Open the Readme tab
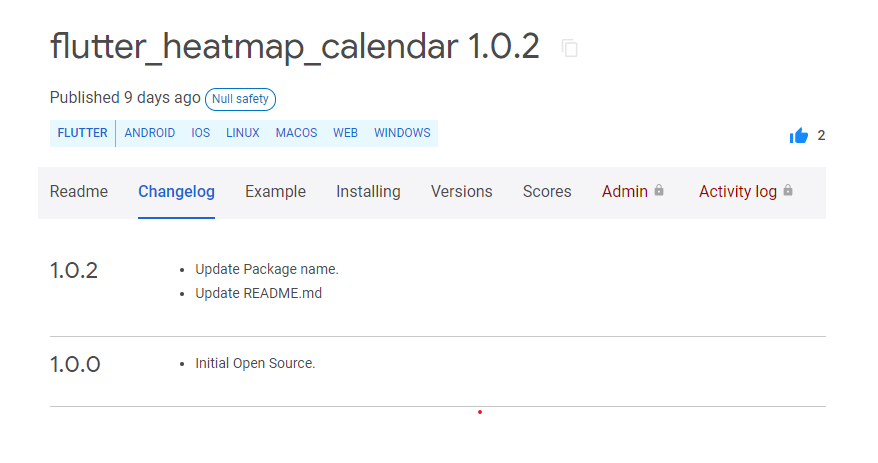 (79, 192)
